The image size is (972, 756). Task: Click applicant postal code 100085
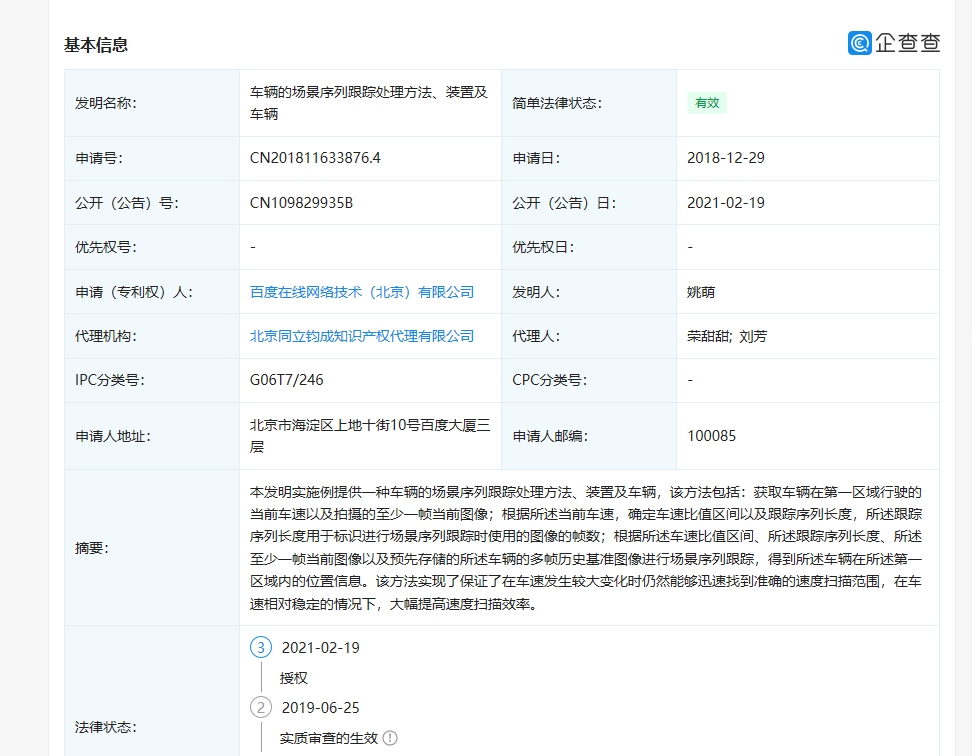(711, 436)
